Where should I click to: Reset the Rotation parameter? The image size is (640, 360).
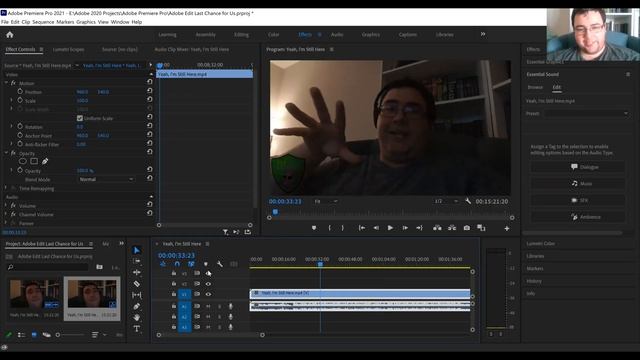click(x=150, y=126)
